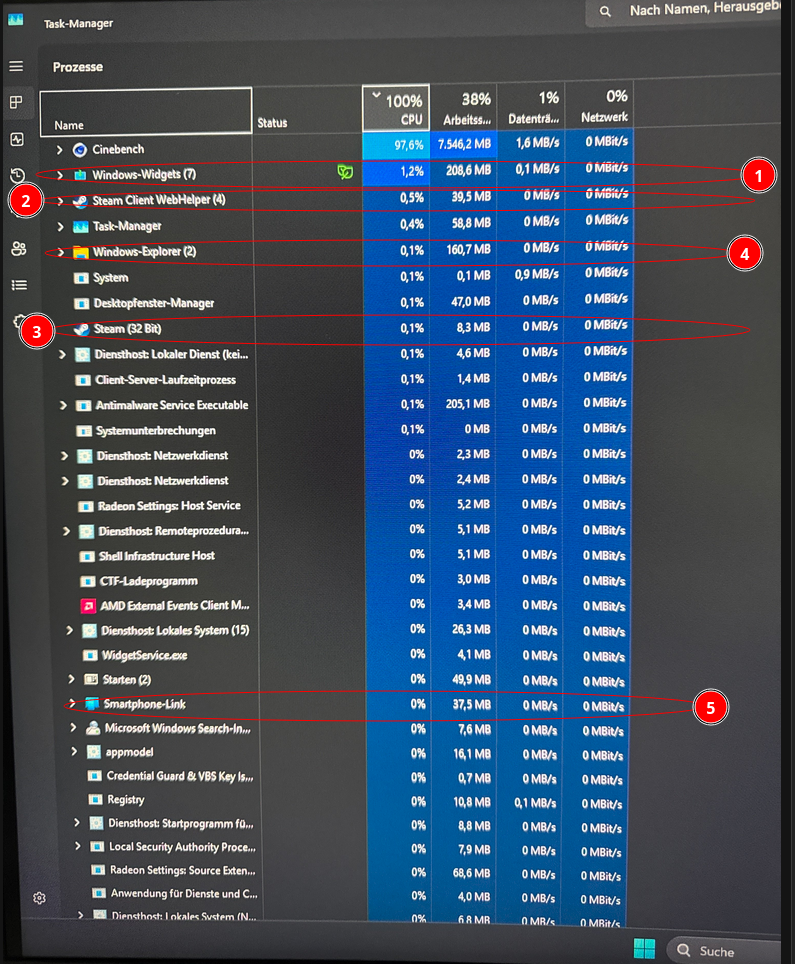Click the Cinebench process icon
This screenshot has height=964, width=795.
[79, 149]
